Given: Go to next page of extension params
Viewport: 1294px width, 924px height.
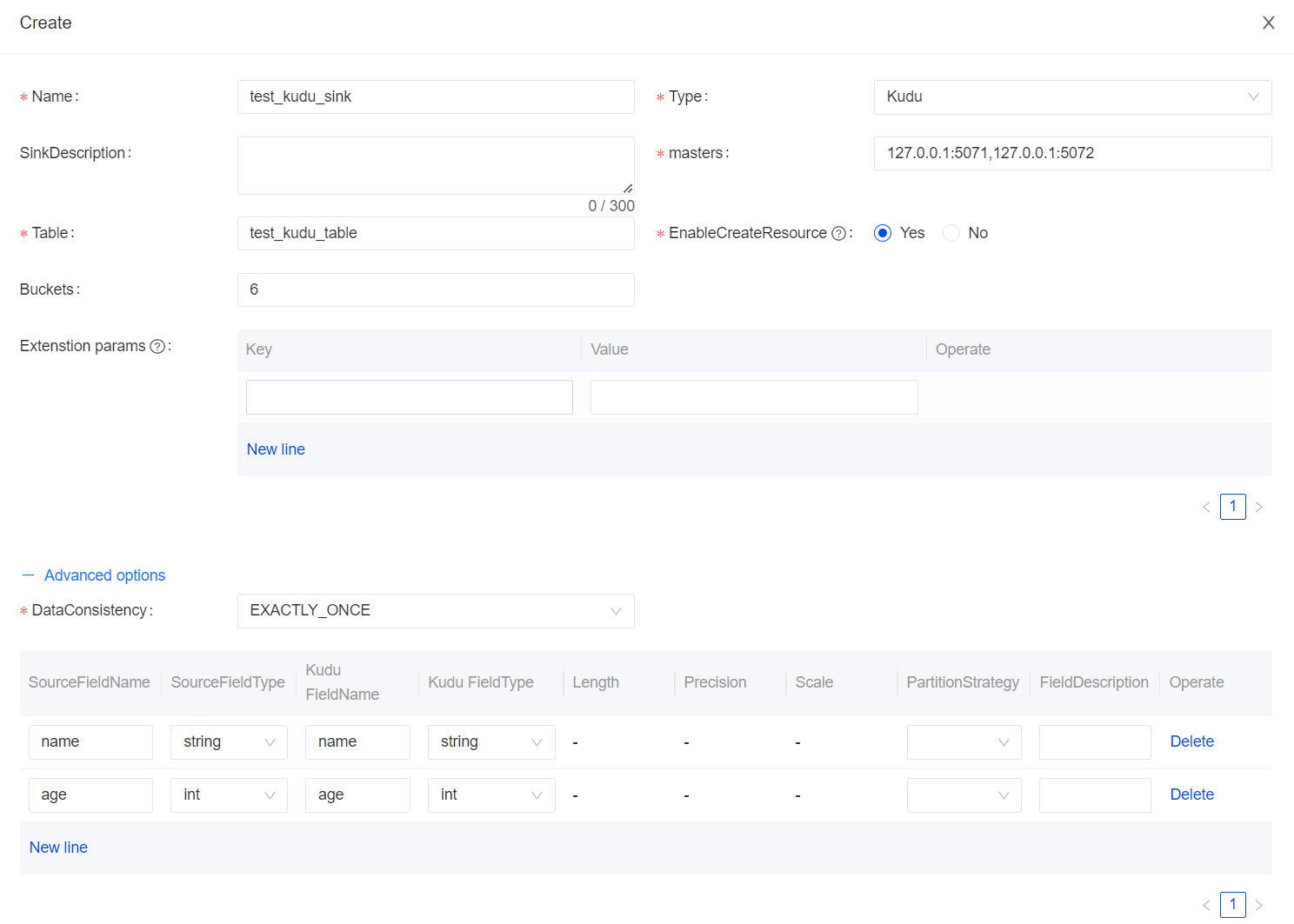Looking at the screenshot, I should (x=1258, y=507).
